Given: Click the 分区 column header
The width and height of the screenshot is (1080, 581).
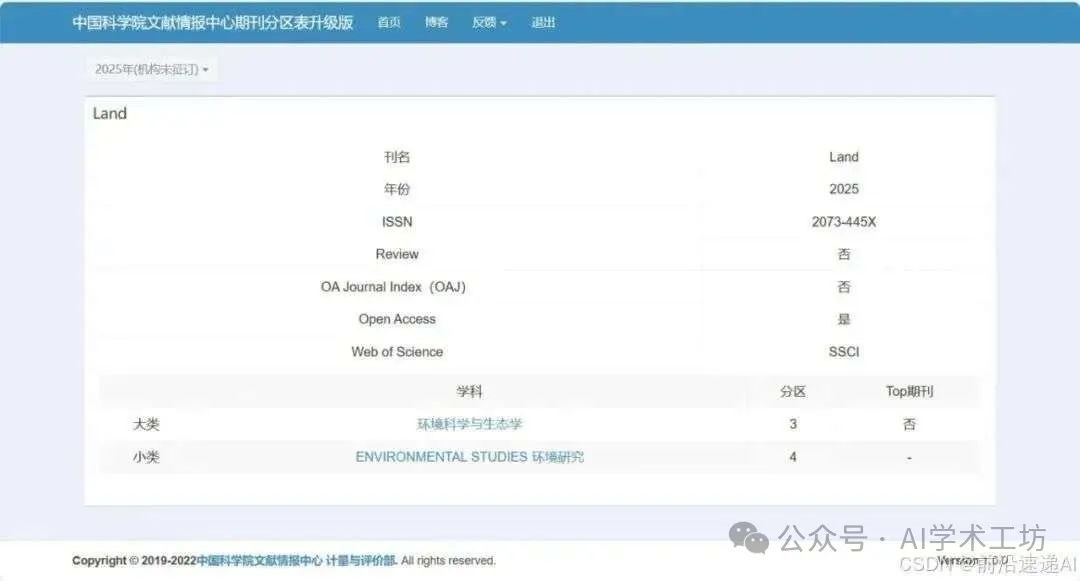Looking at the screenshot, I should click(x=793, y=392).
